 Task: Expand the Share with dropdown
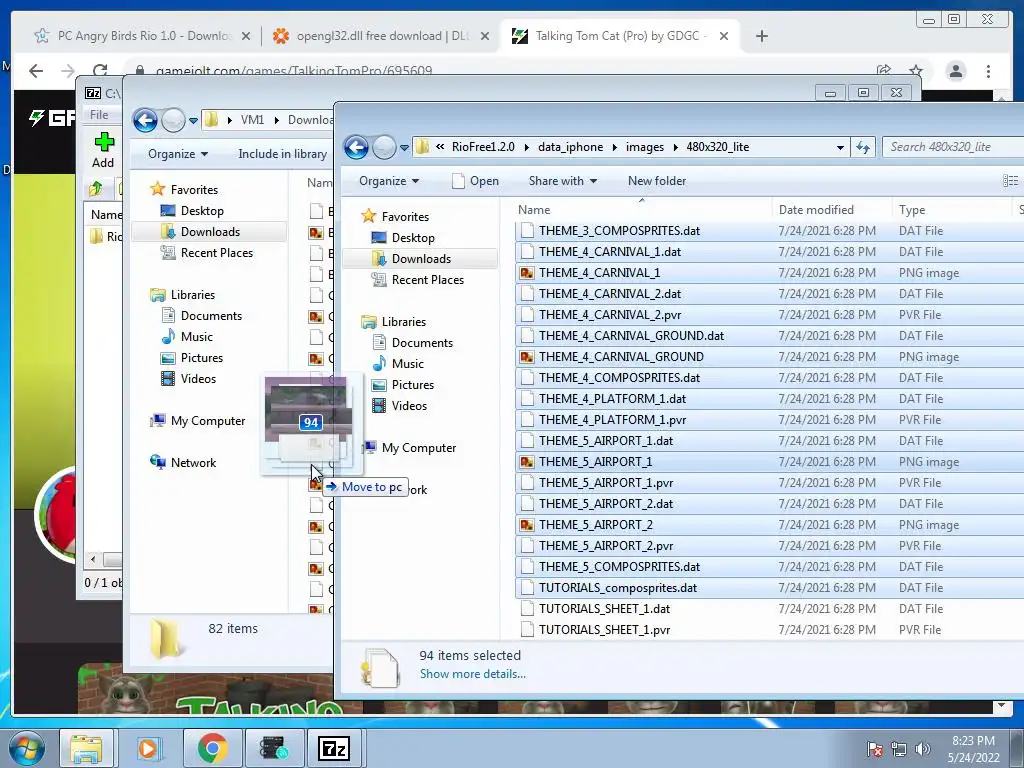[562, 181]
